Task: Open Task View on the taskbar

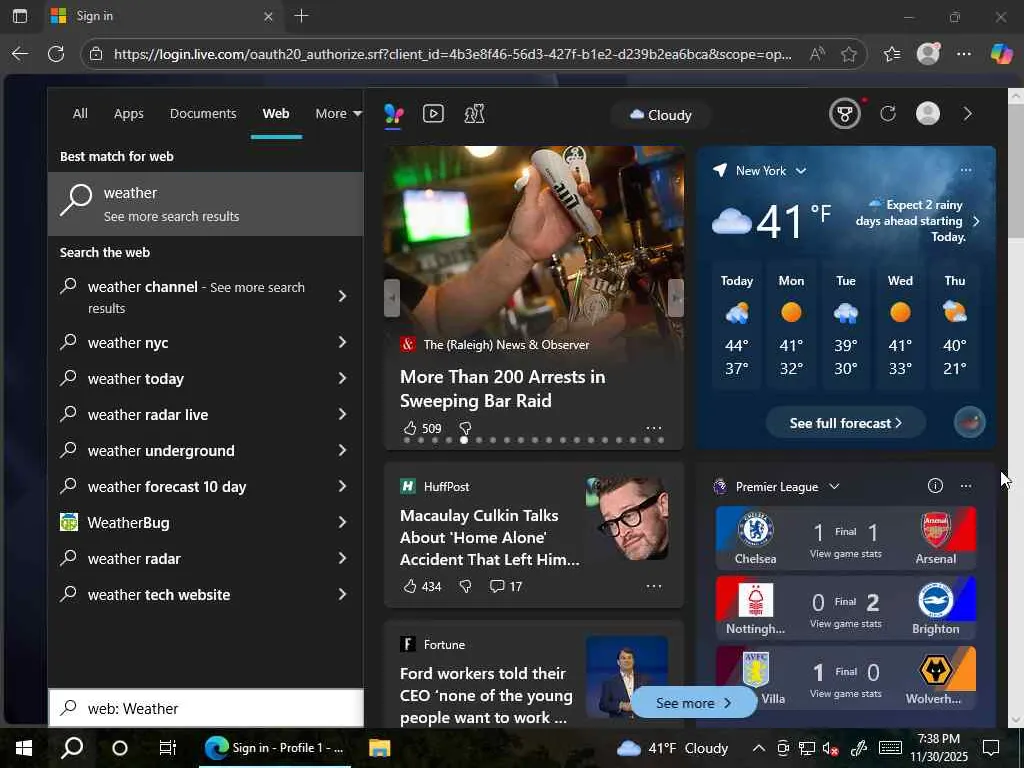Action: click(x=167, y=748)
